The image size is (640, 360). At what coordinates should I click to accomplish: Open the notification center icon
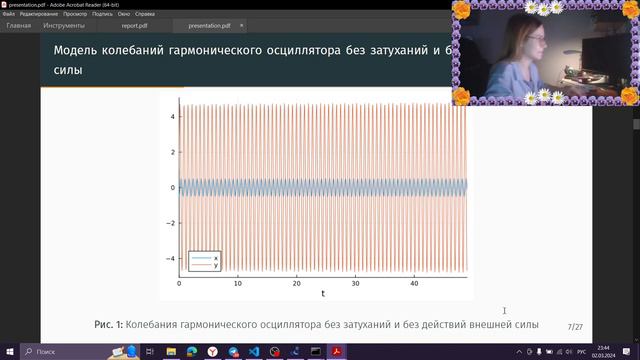(x=627, y=351)
